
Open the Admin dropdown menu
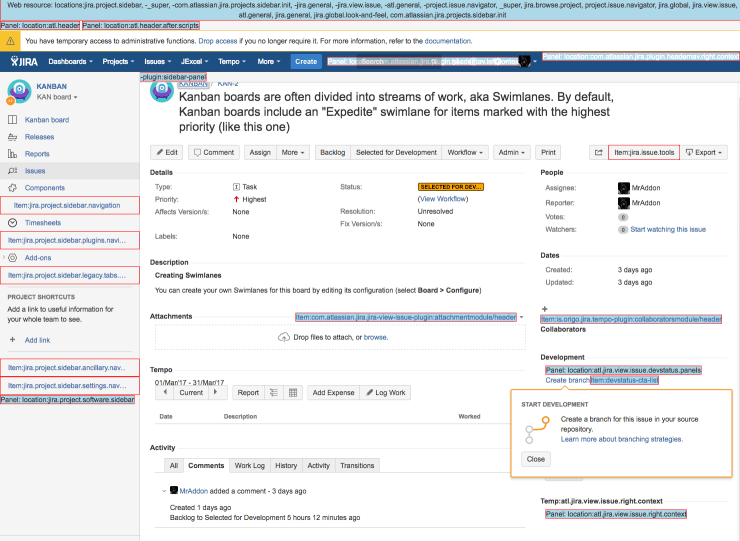(x=511, y=153)
